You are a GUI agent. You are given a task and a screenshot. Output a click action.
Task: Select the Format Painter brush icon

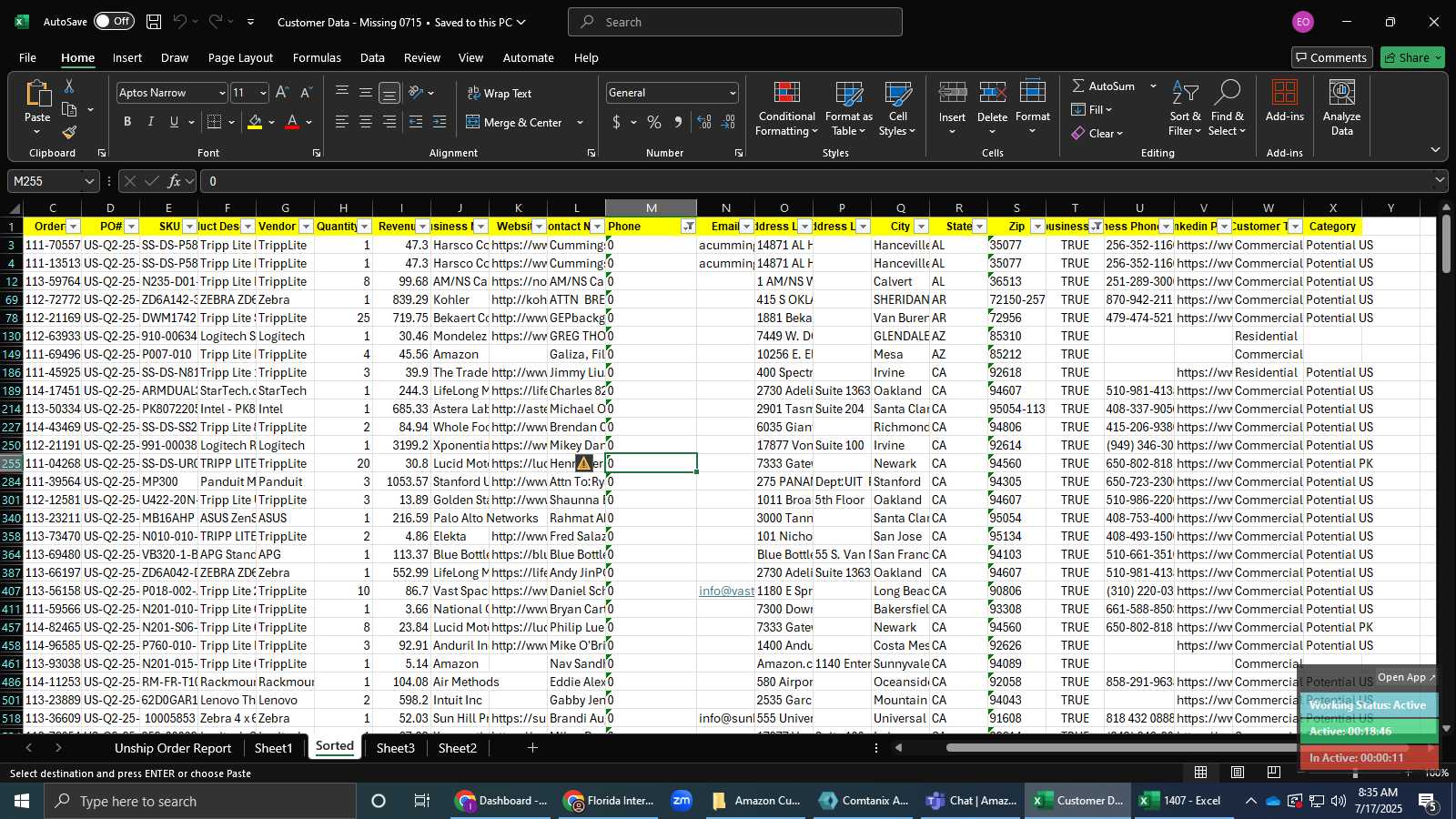[69, 133]
